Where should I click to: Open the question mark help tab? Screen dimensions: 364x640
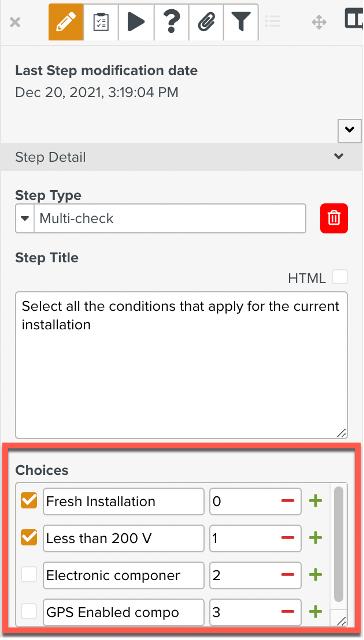tap(171, 22)
